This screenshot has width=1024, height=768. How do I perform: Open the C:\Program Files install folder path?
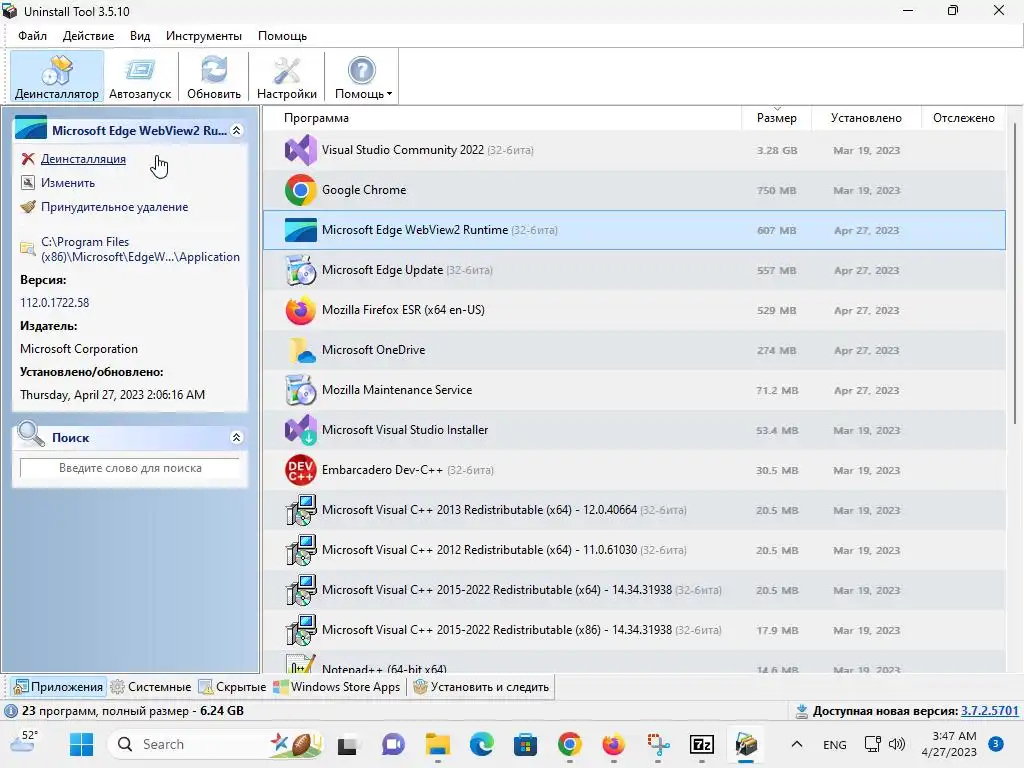coord(140,249)
